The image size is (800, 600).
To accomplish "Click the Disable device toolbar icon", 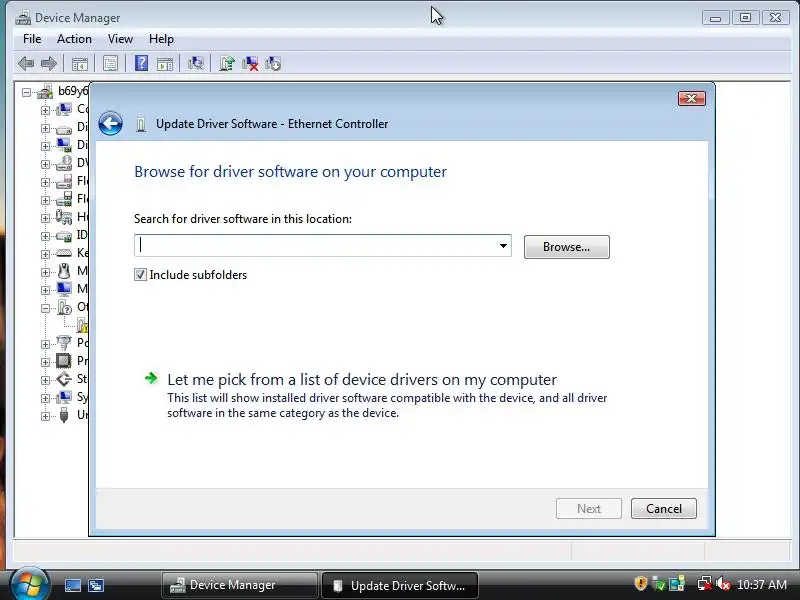I will pos(273,64).
